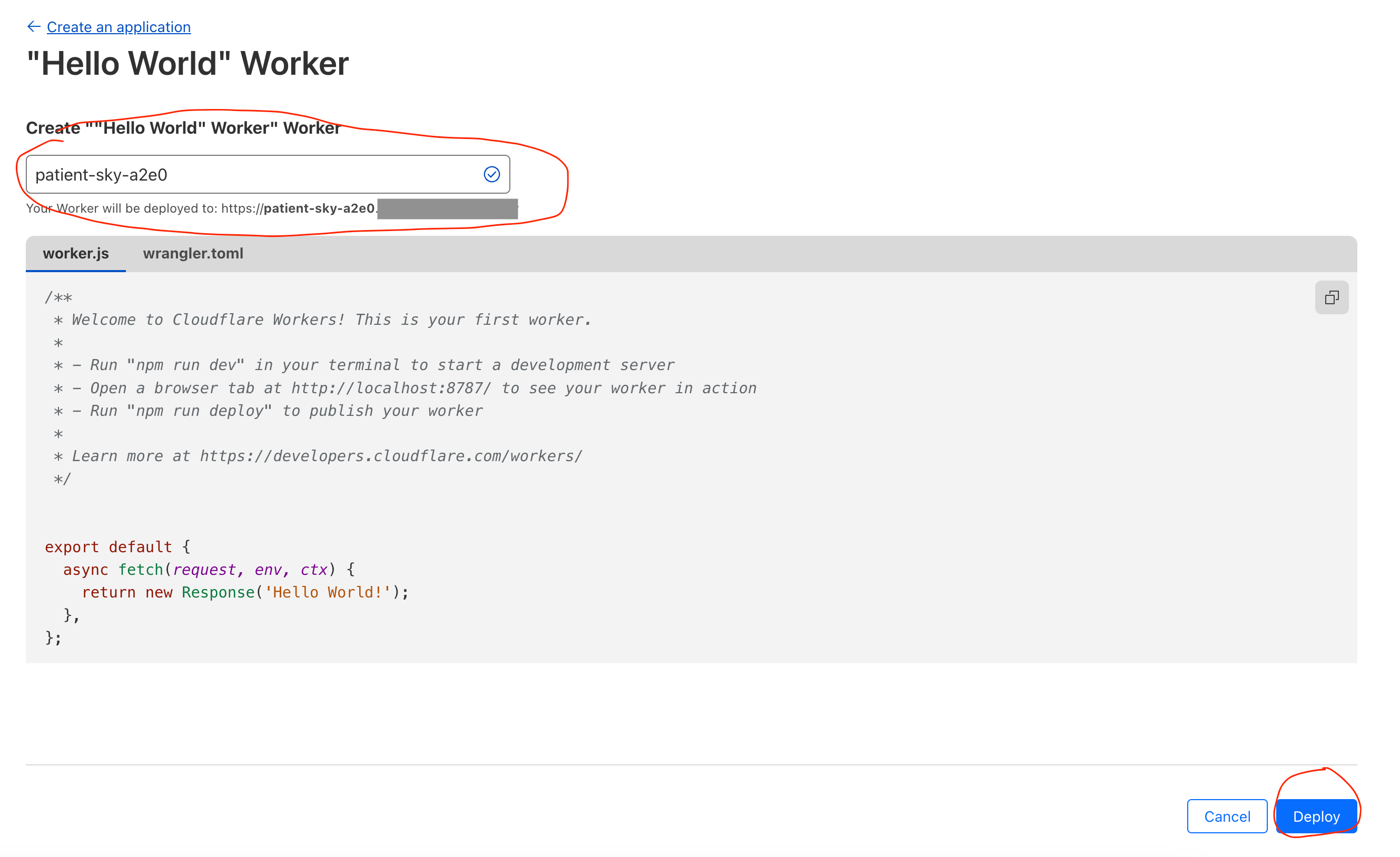Click the developers.cloudflare.com/workers URL in code

[391, 456]
